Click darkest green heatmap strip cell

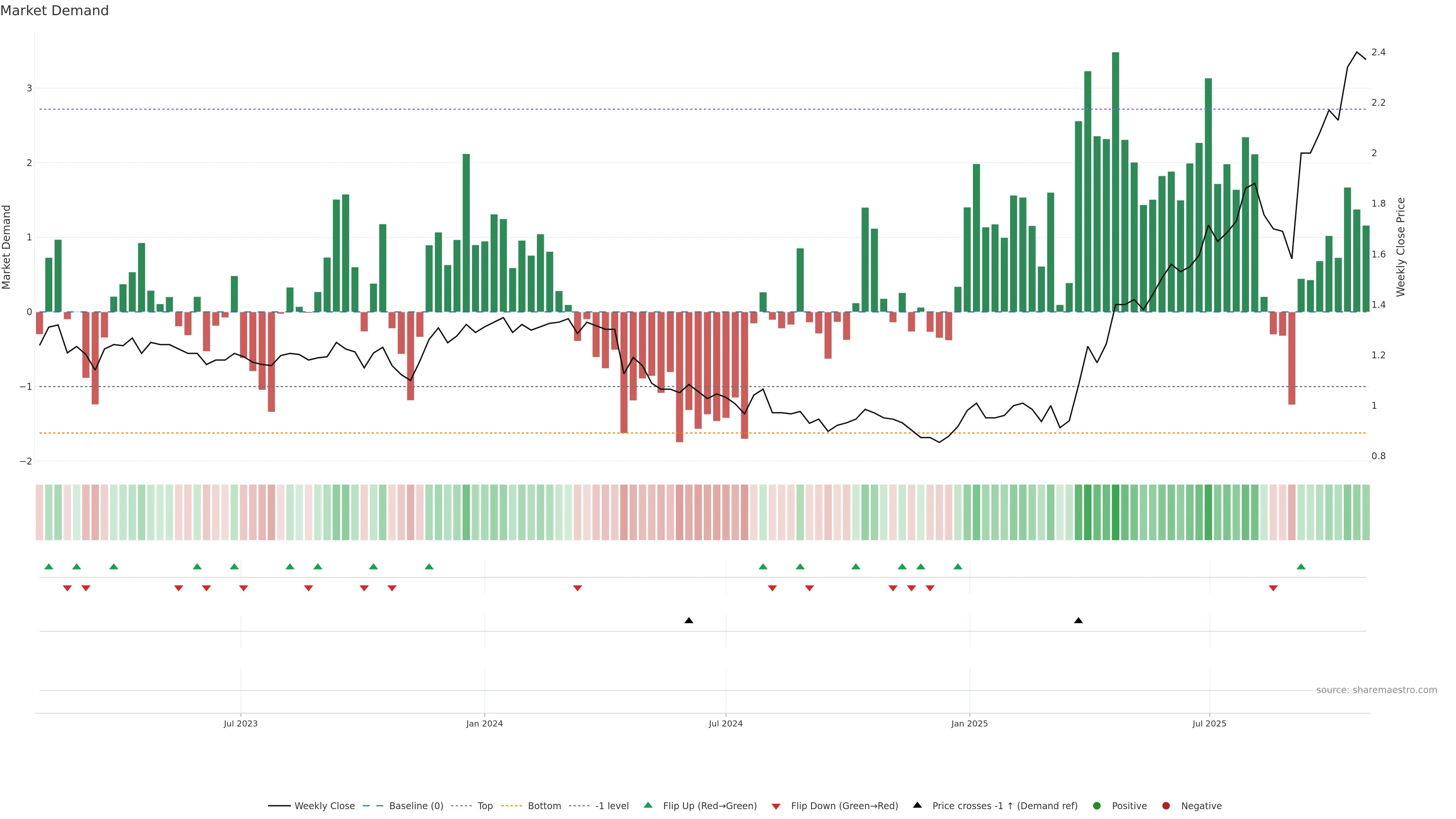point(1115,512)
